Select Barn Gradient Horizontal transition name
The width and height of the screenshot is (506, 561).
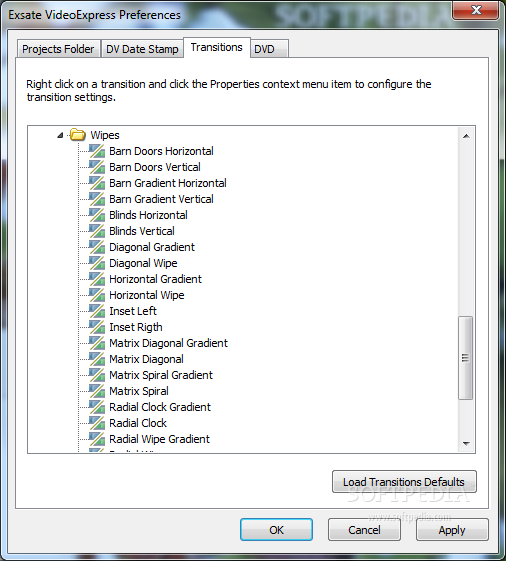tap(168, 183)
